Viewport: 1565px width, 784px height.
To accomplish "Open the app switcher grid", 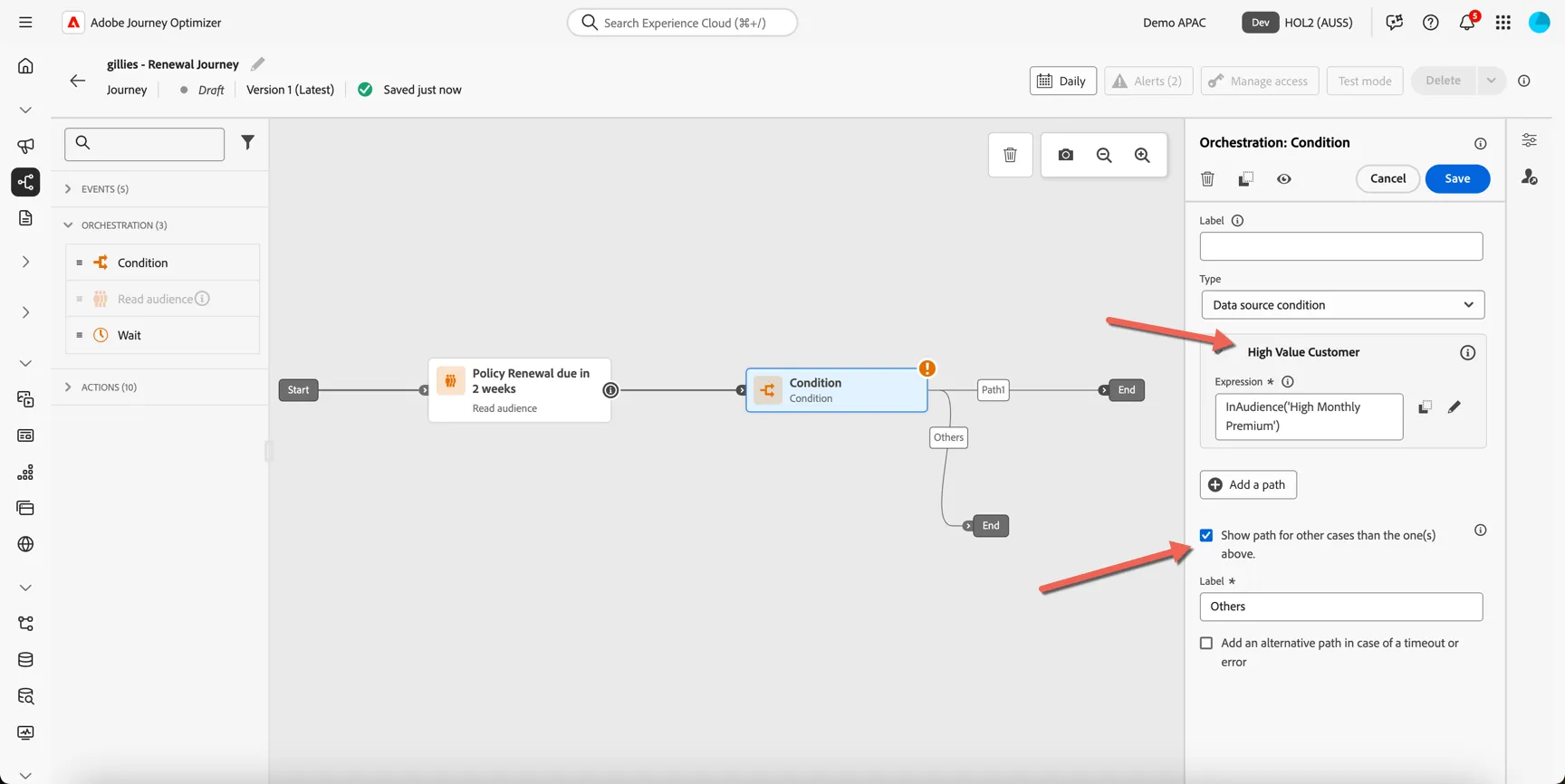I will click(x=1503, y=23).
